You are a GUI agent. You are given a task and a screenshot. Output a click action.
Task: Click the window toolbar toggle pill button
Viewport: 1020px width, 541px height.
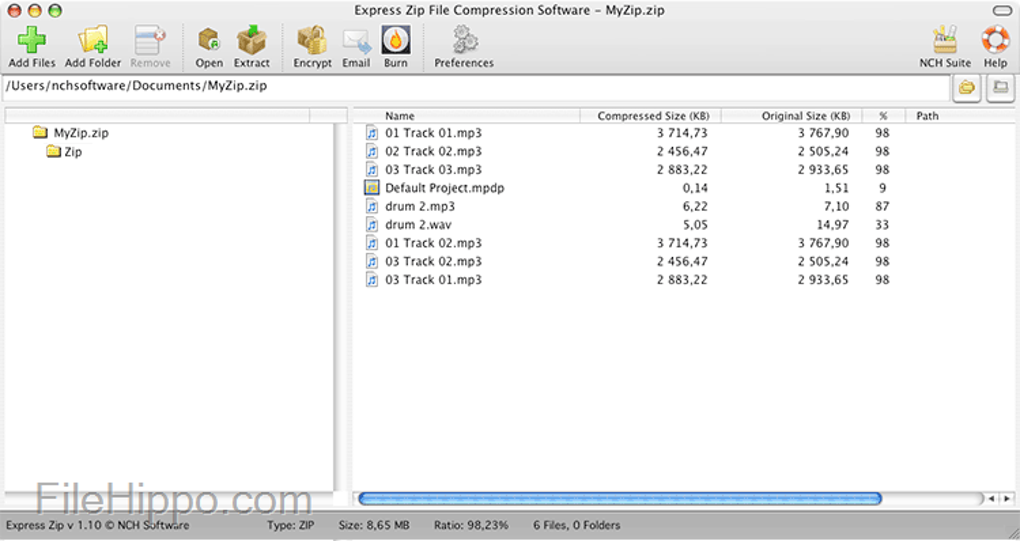click(x=1002, y=10)
